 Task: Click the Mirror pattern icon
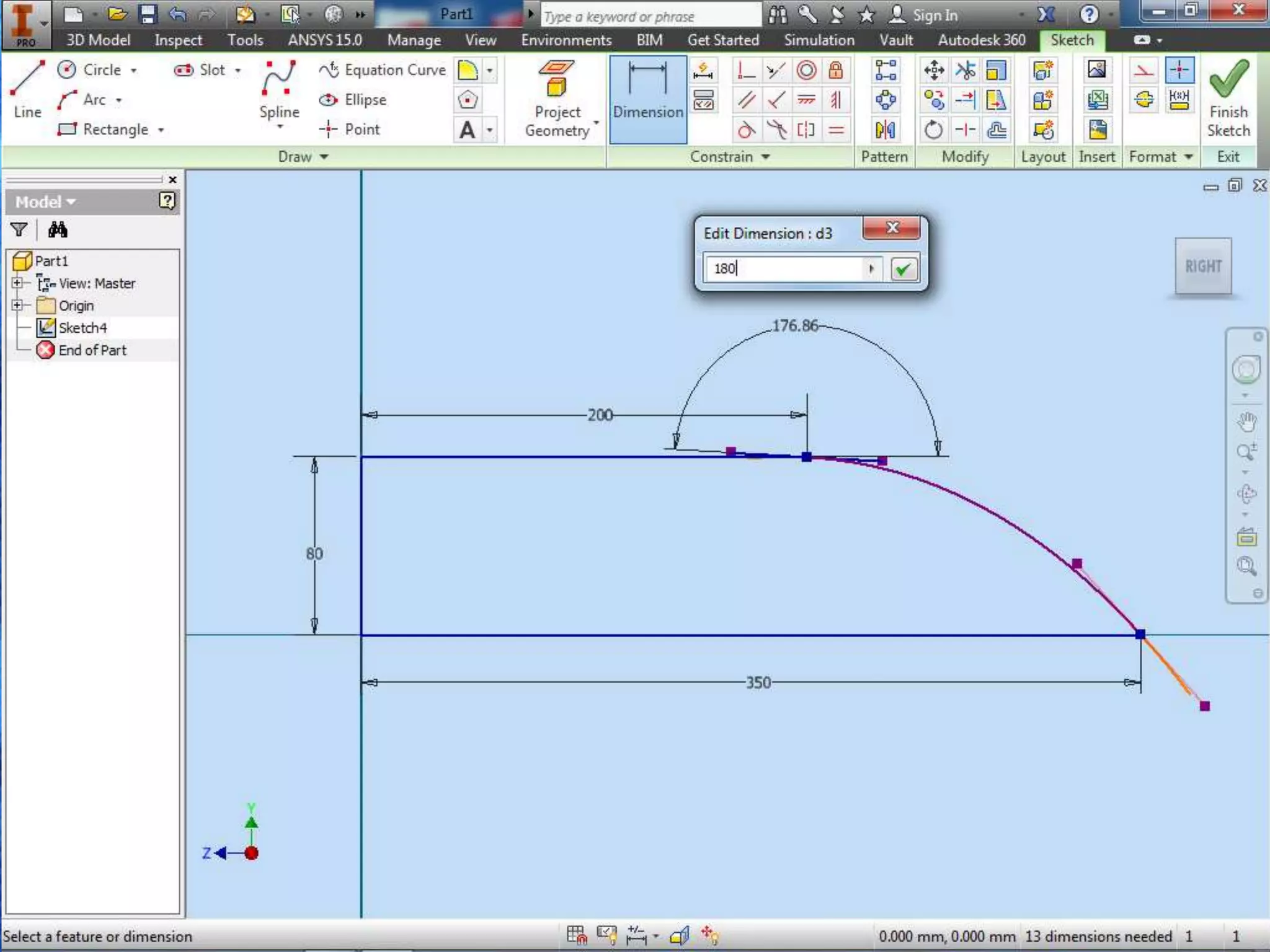coord(885,130)
